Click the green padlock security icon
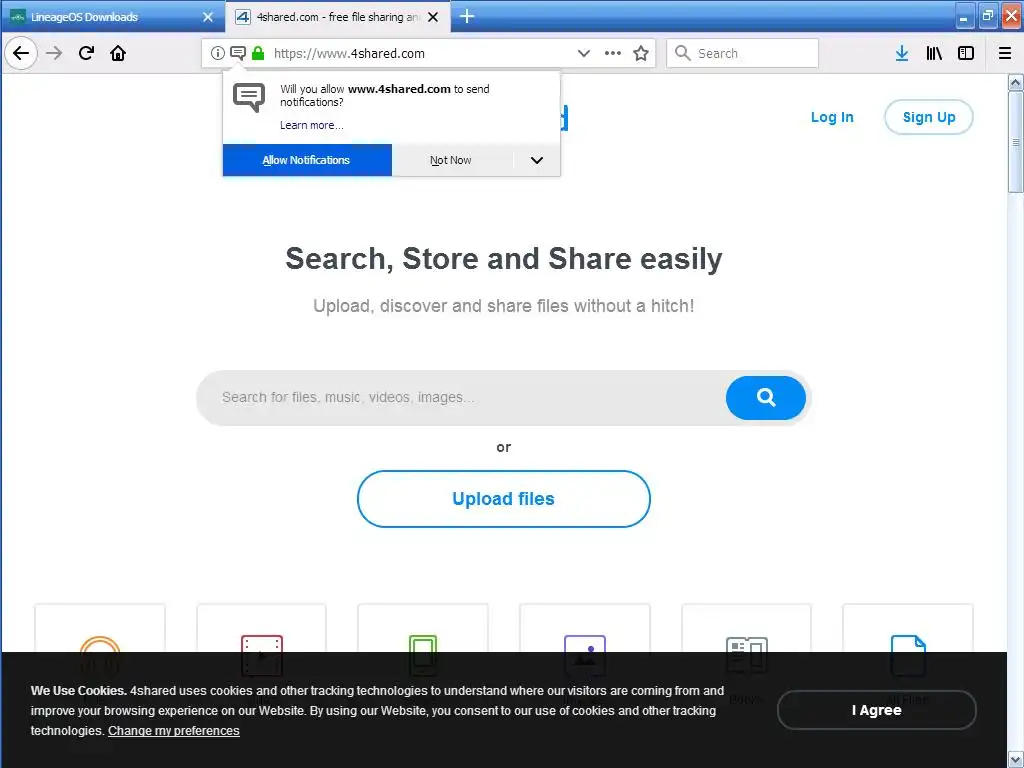The image size is (1024, 768). point(258,54)
